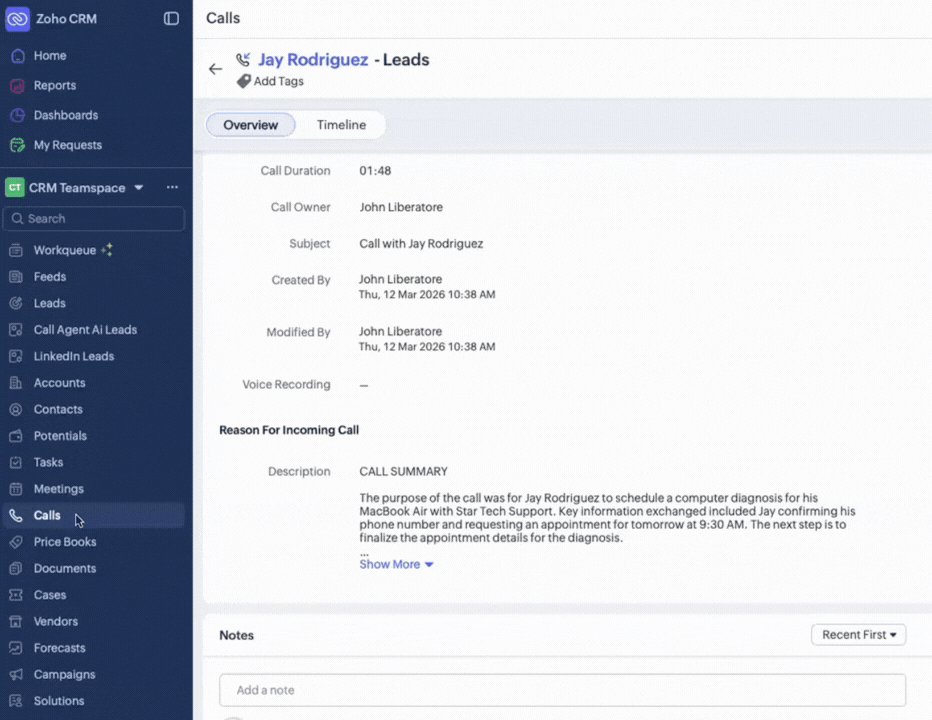Open the Recent First sort dropdown
Image resolution: width=932 pixels, height=720 pixels.
[x=858, y=635]
